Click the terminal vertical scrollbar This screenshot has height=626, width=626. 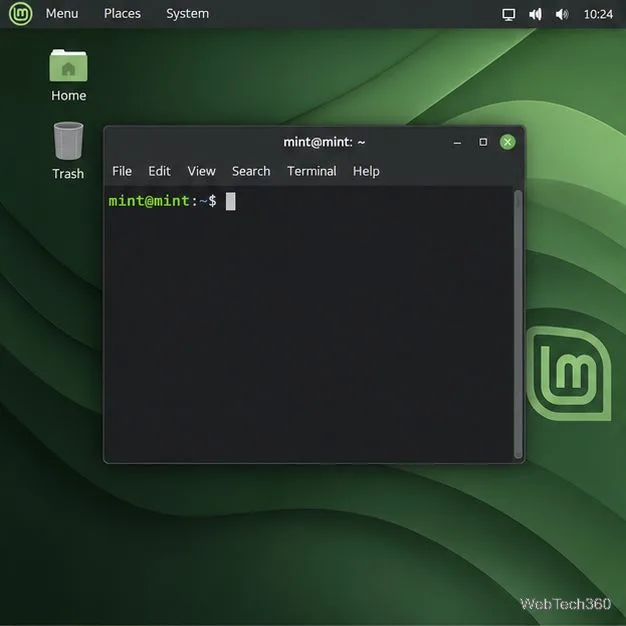tap(518, 324)
